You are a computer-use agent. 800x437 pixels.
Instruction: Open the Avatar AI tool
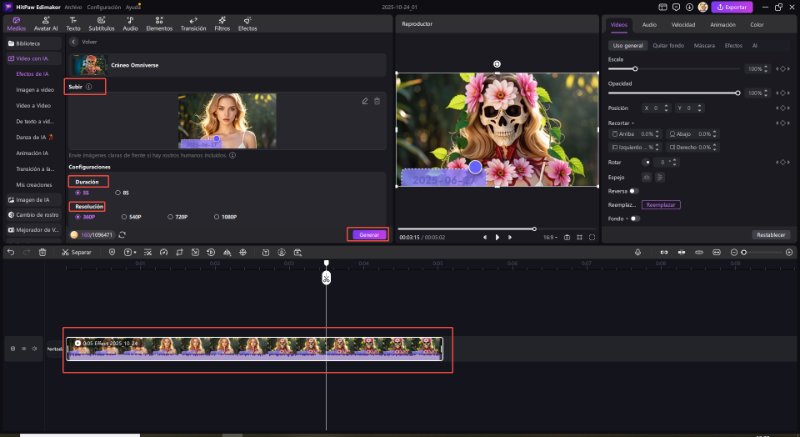(x=44, y=24)
